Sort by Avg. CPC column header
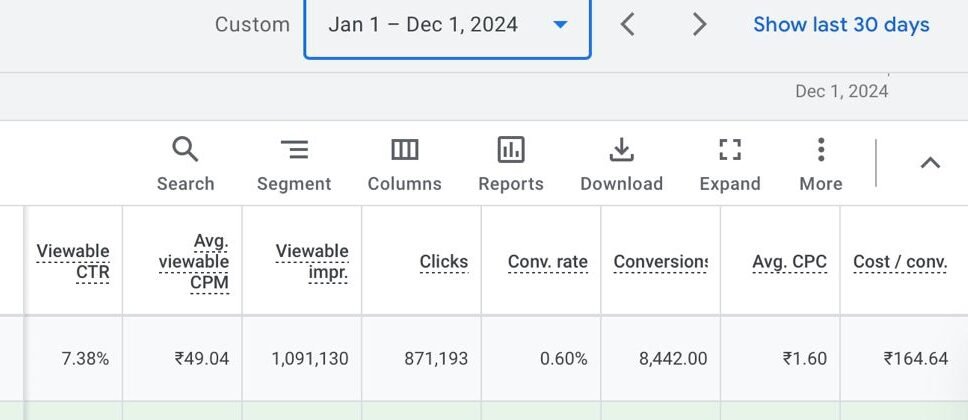Image resolution: width=968 pixels, height=420 pixels. tap(789, 262)
